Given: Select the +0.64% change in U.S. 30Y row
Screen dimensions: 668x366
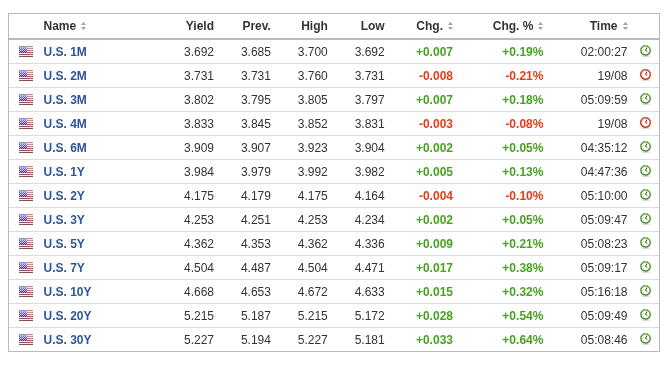Looking at the screenshot, I should click(x=523, y=340).
